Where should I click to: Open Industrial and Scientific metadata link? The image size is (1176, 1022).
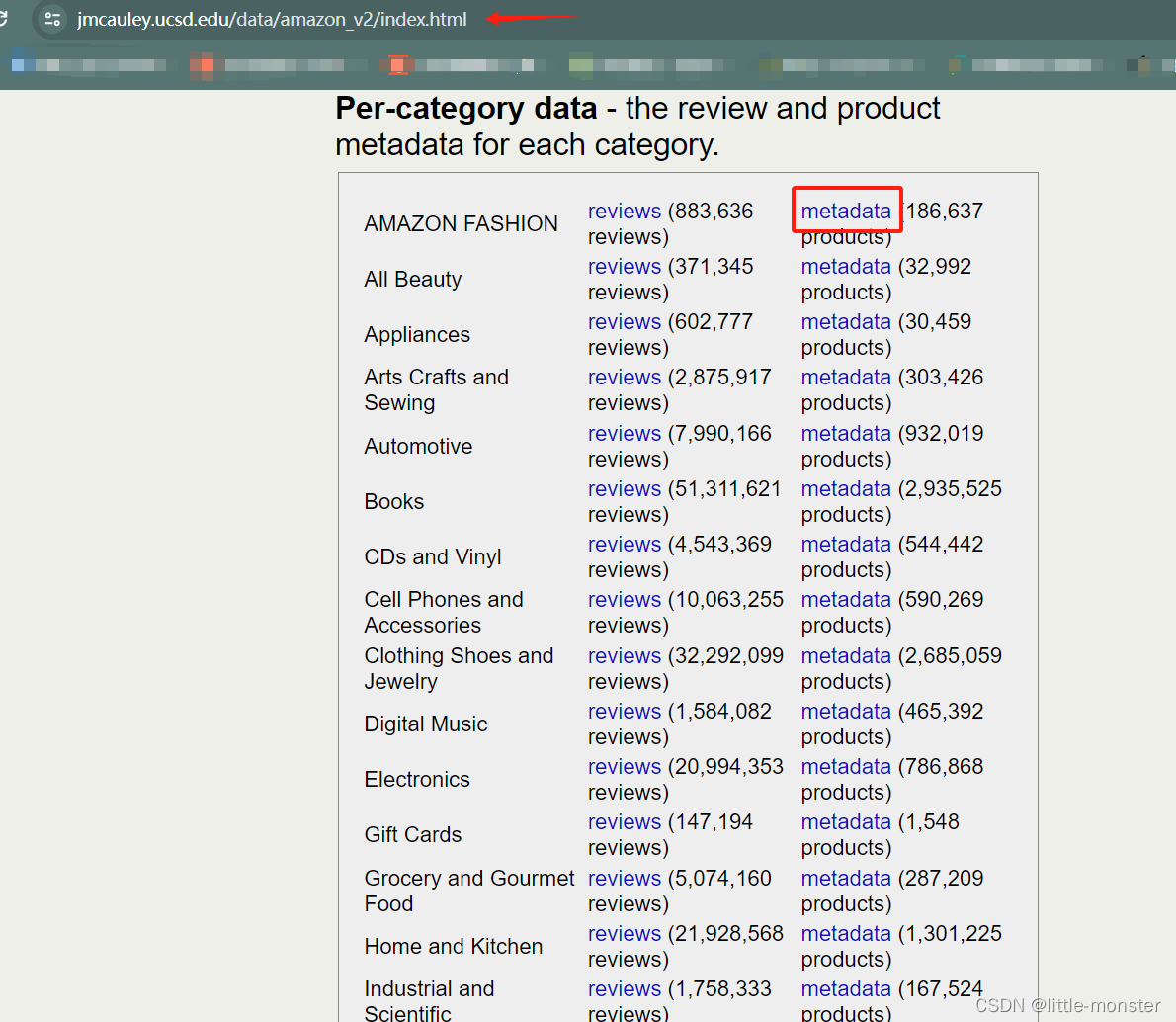pyautogui.click(x=845, y=989)
